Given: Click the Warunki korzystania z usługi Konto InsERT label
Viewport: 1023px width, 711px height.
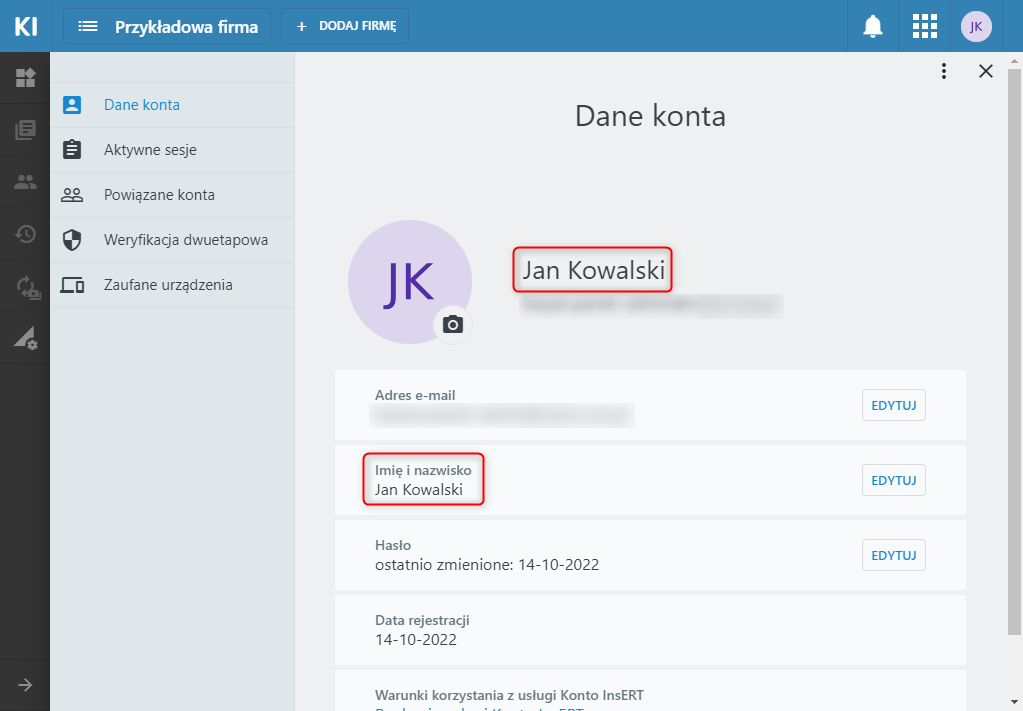Looking at the screenshot, I should 509,695.
